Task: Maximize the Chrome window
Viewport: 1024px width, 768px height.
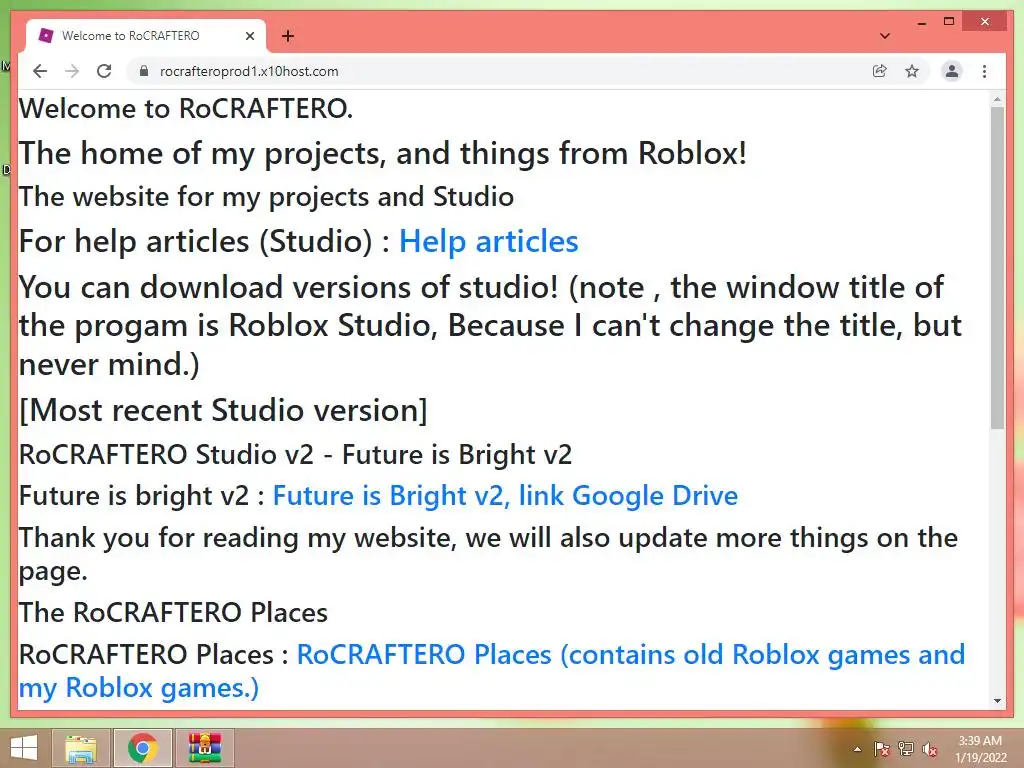Action: 949,22
